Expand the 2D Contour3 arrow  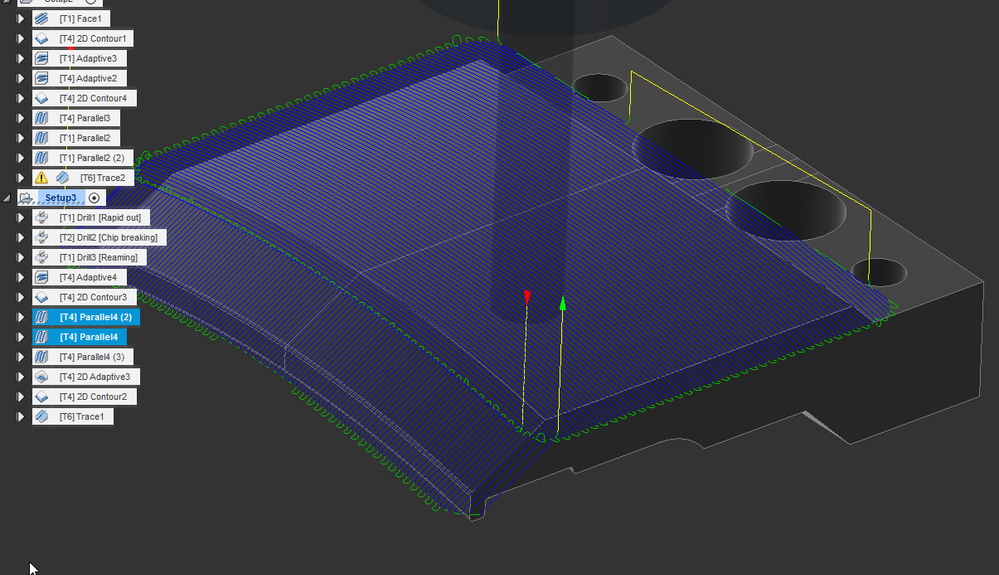pos(20,297)
